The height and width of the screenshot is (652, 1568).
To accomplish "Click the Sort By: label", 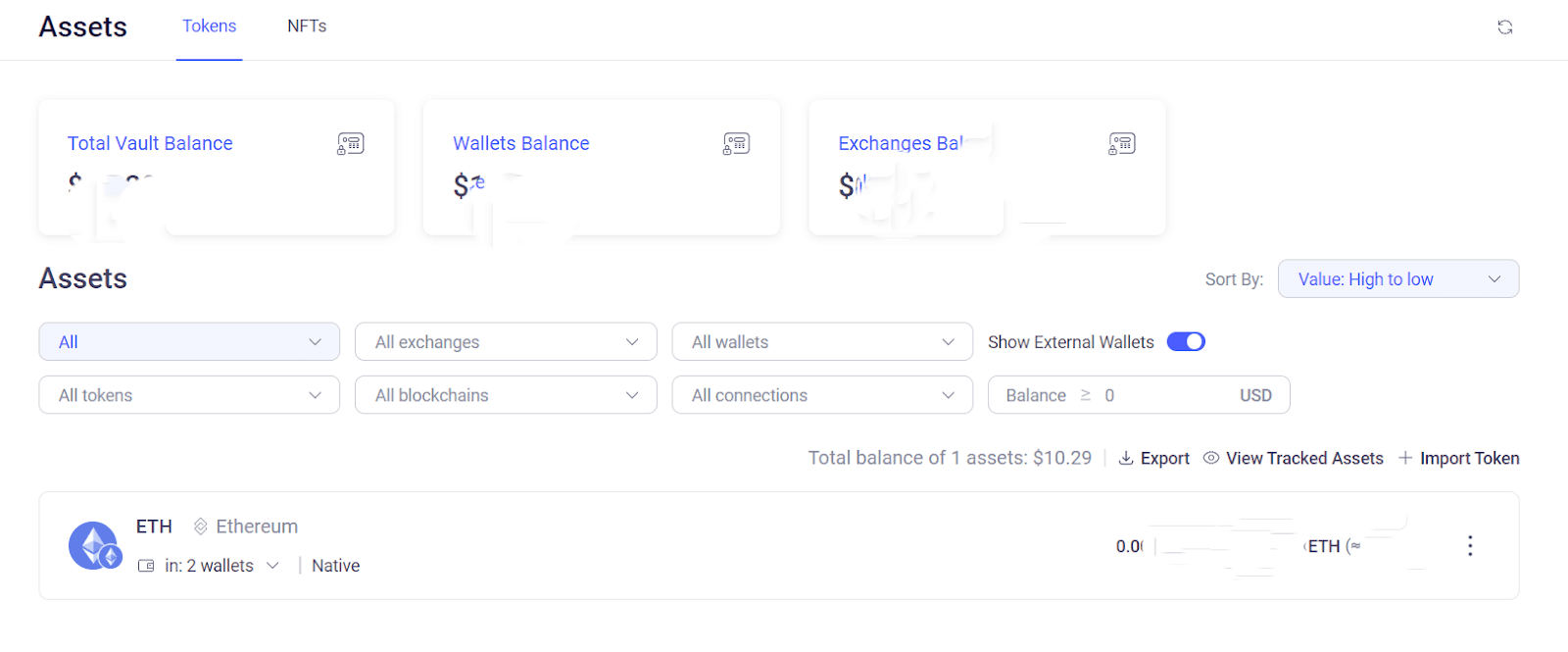I will [x=1234, y=279].
